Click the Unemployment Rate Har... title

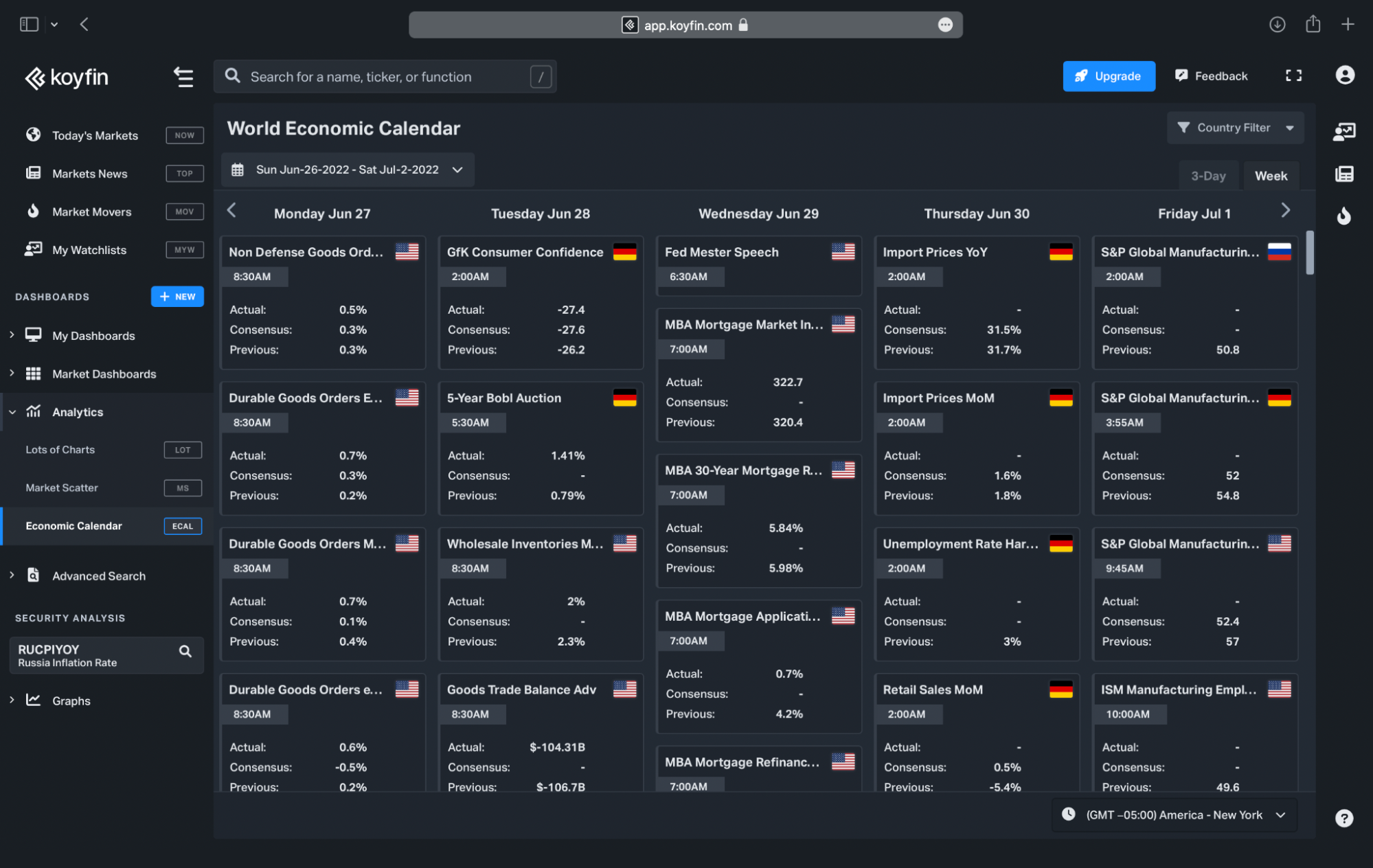point(960,544)
